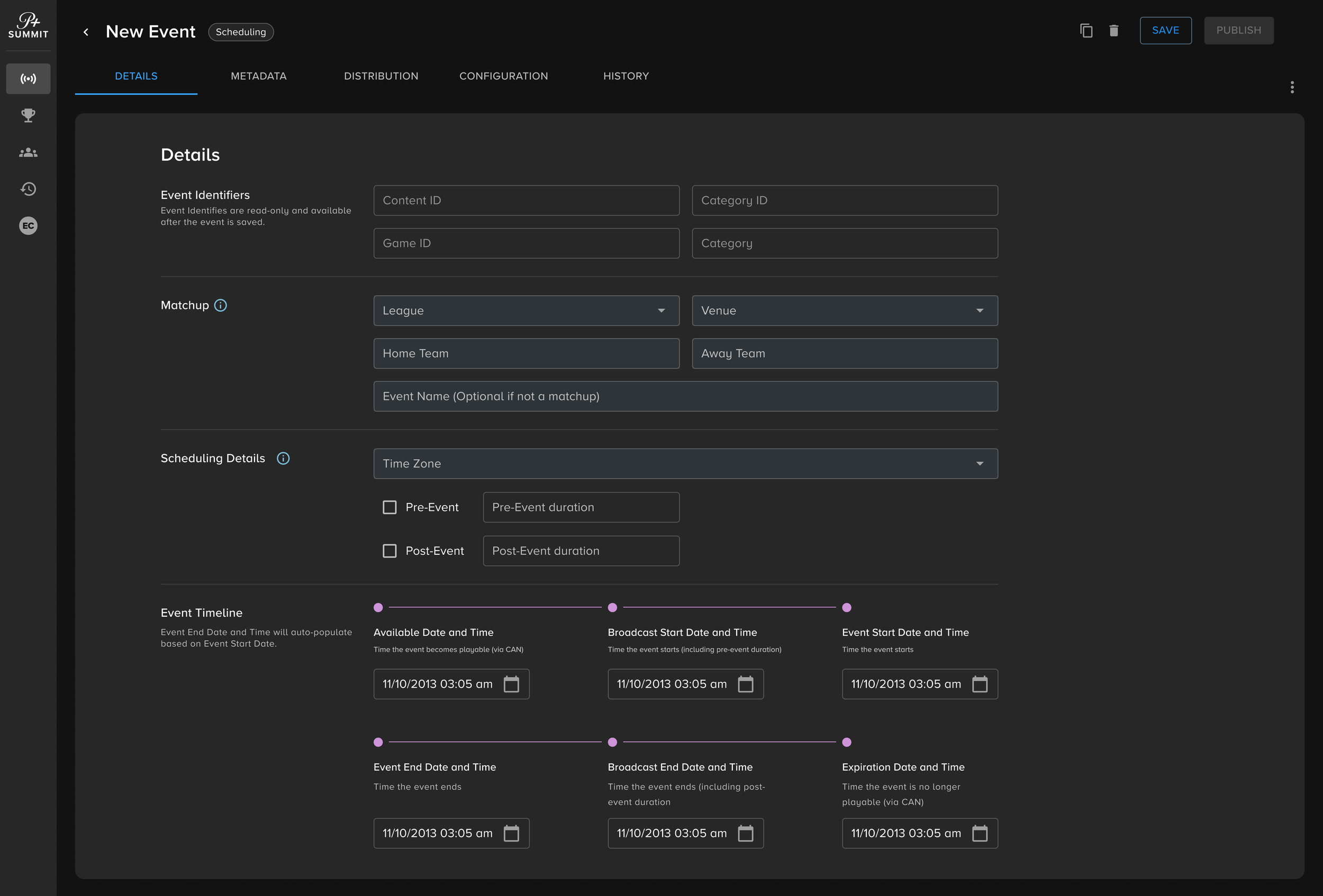
Task: Expand the Venue dropdown
Action: (844, 310)
